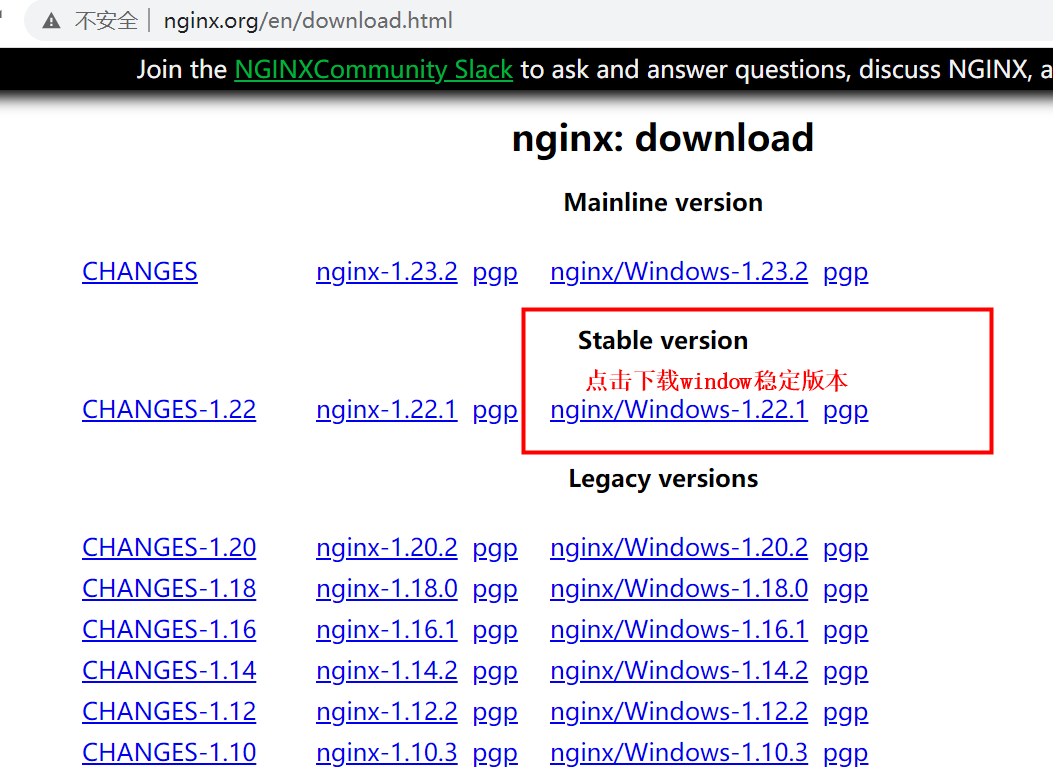Open pgp signature for nginx/Windows-1.18.0
Screen dimensions: 1053x772
pyautogui.click(x=845, y=590)
